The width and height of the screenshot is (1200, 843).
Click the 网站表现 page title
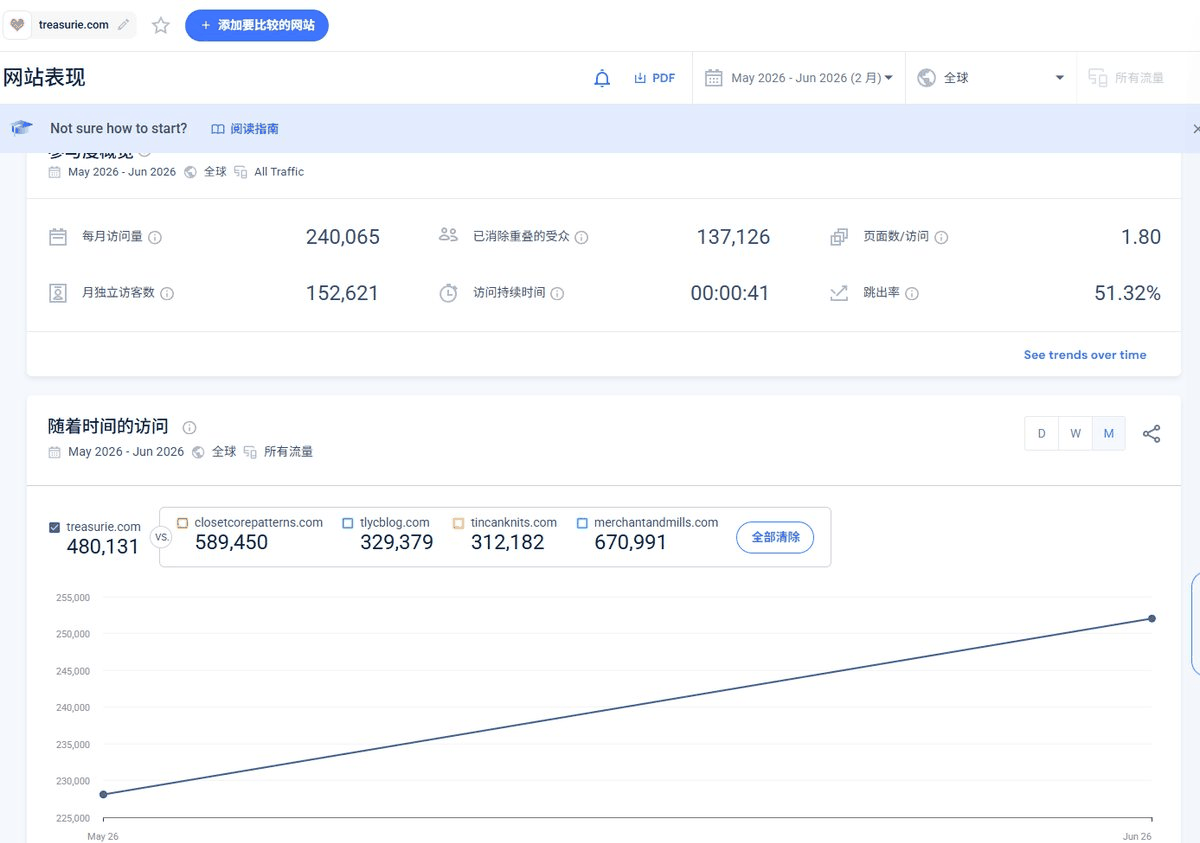tap(44, 78)
